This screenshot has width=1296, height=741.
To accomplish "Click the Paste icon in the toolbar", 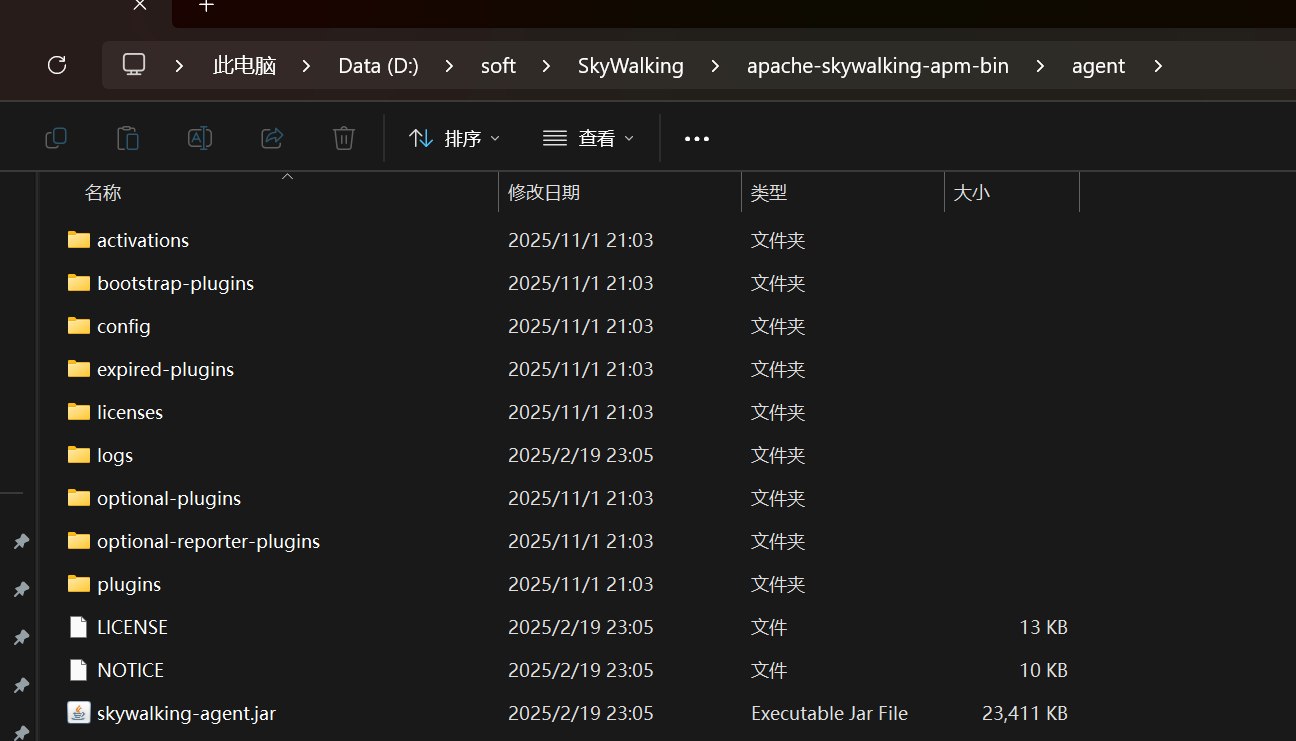I will [x=127, y=138].
